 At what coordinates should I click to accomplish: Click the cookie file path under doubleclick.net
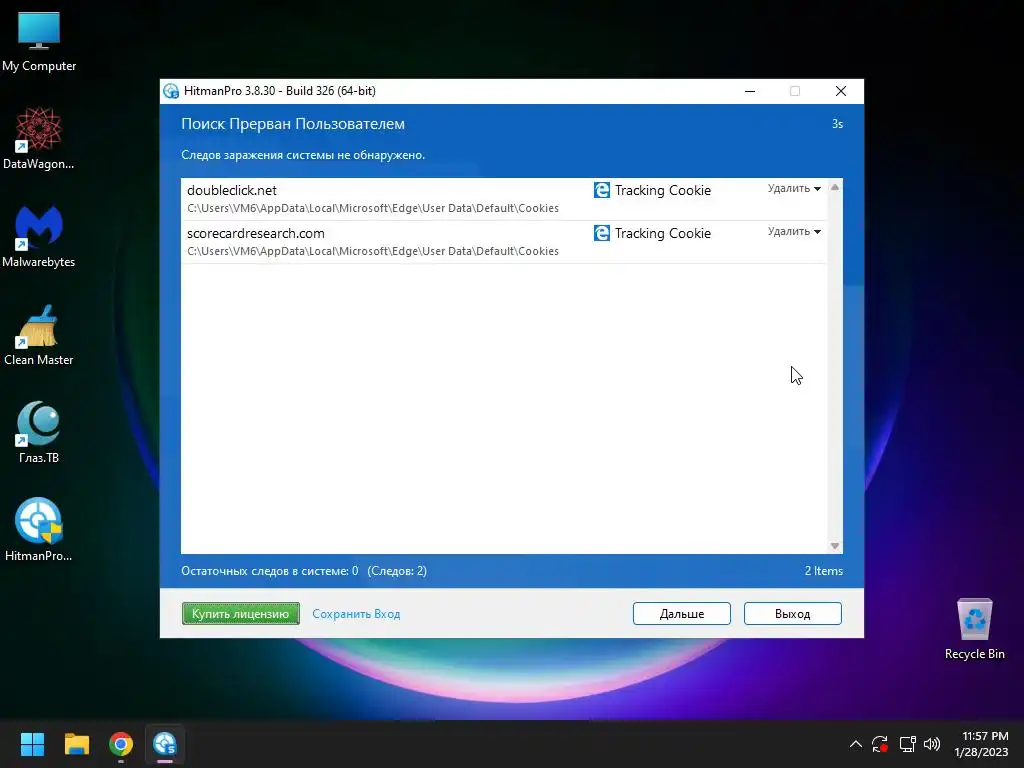[373, 208]
